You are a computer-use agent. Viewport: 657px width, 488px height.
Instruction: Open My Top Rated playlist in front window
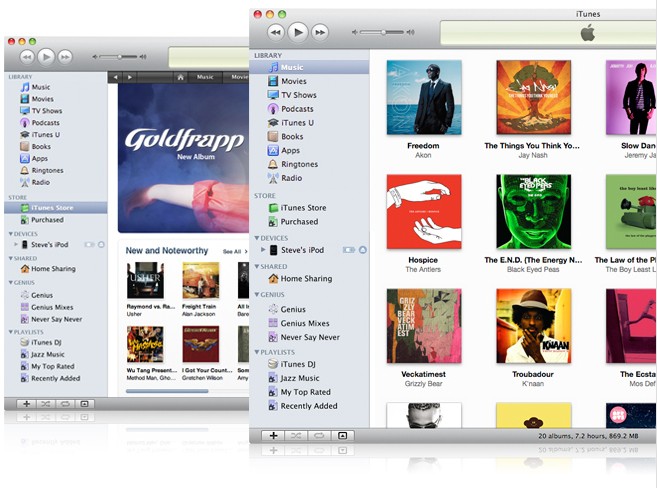click(309, 392)
